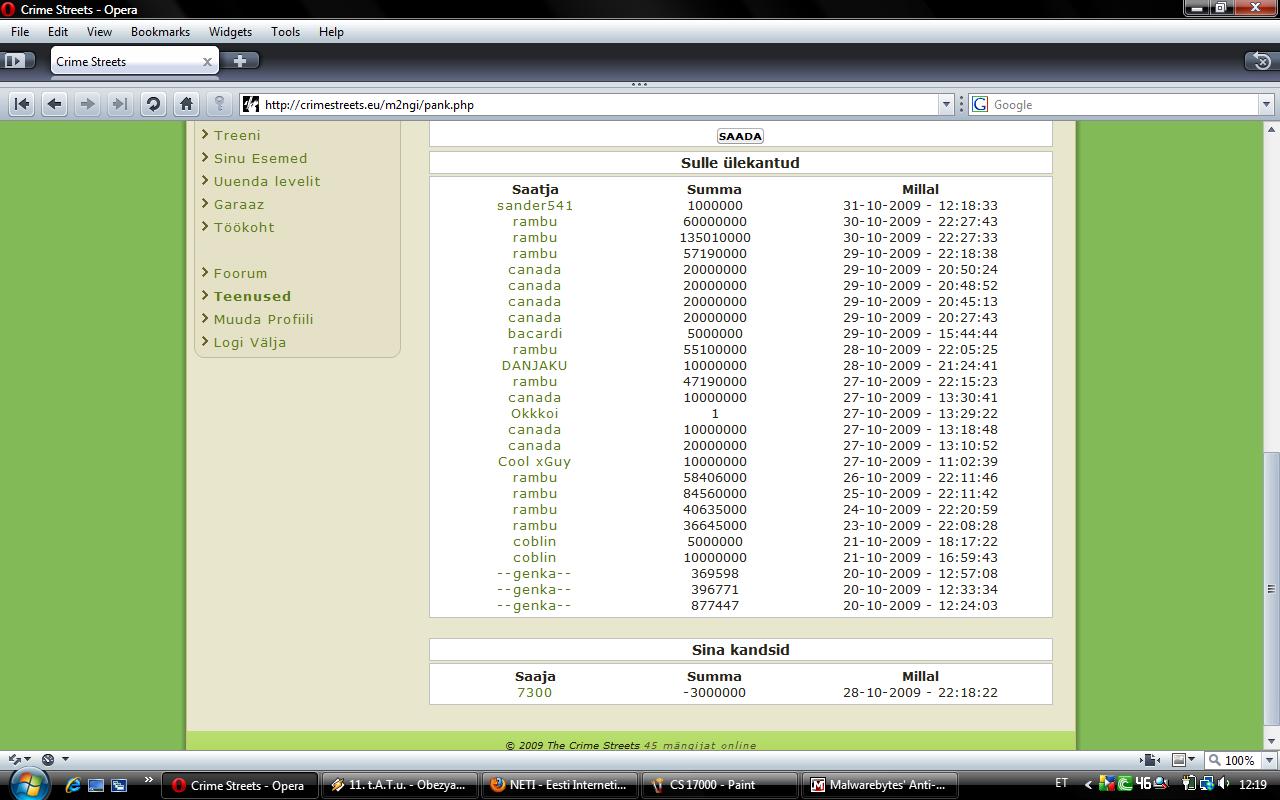The height and width of the screenshot is (800, 1280).
Task: Open sender bacardi profile link
Action: click(x=535, y=333)
